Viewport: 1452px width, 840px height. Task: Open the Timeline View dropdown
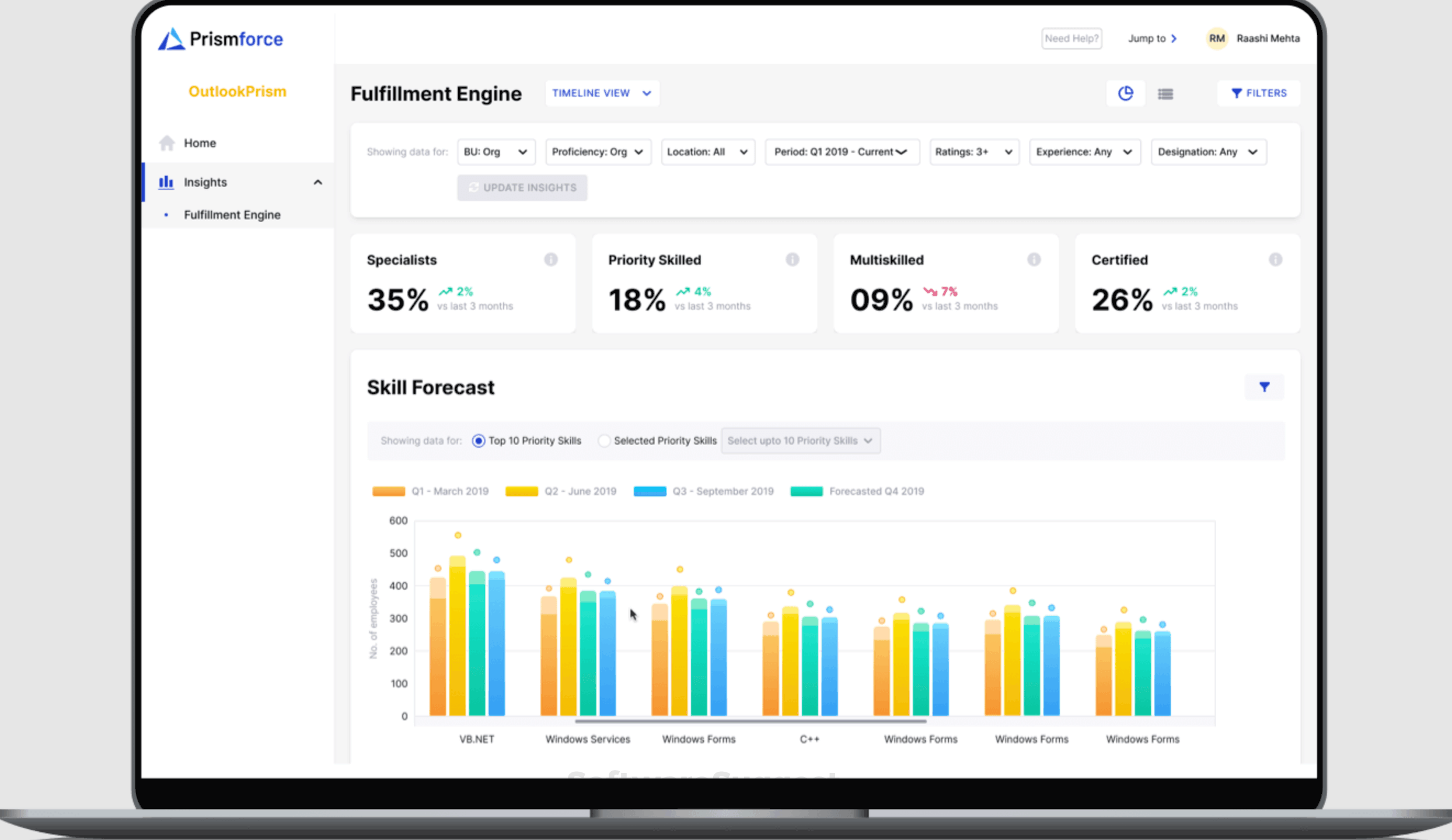(602, 93)
